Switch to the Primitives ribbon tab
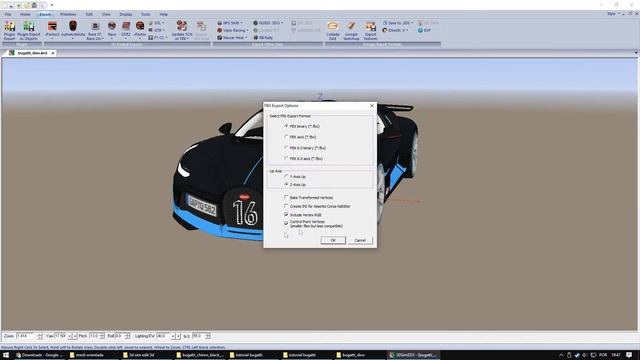The height and width of the screenshot is (360, 640). pyautogui.click(x=68, y=14)
